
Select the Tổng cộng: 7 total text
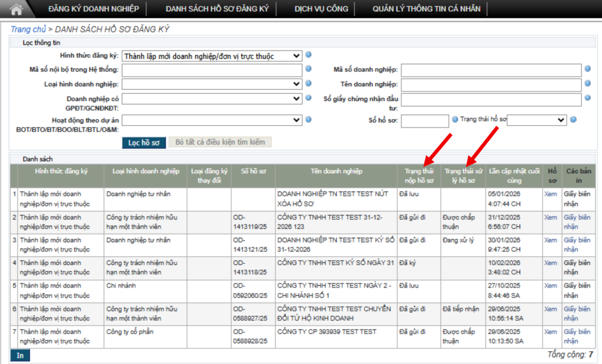[571, 354]
